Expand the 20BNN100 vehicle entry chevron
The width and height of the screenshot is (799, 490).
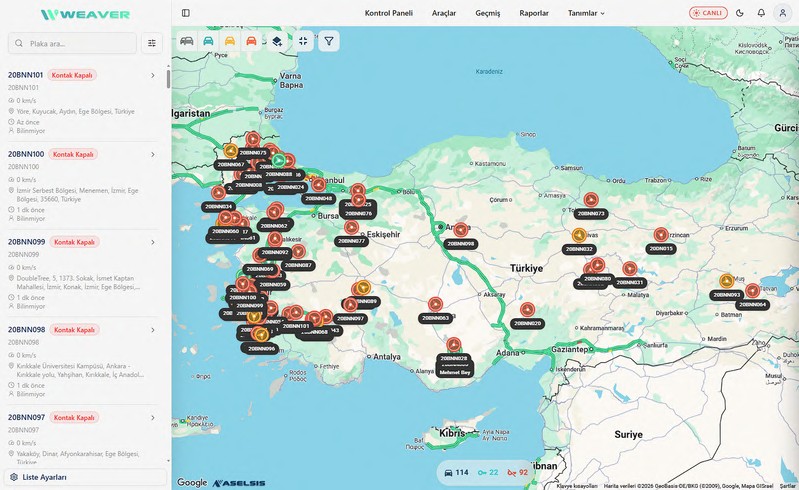152,154
